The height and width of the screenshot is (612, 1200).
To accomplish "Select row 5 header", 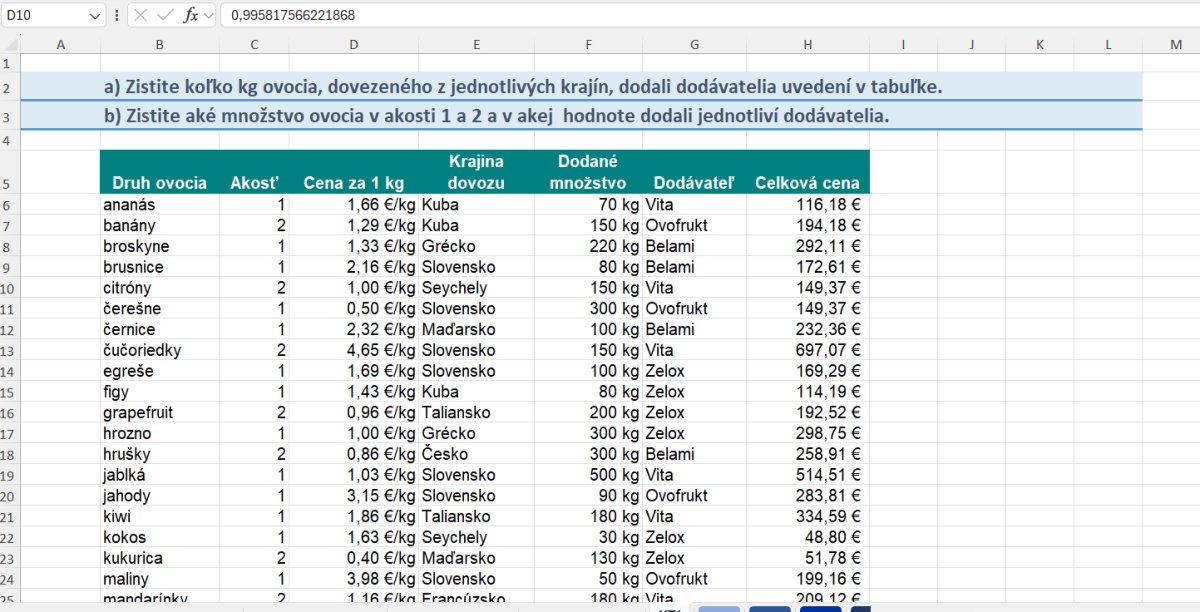I will point(10,171).
